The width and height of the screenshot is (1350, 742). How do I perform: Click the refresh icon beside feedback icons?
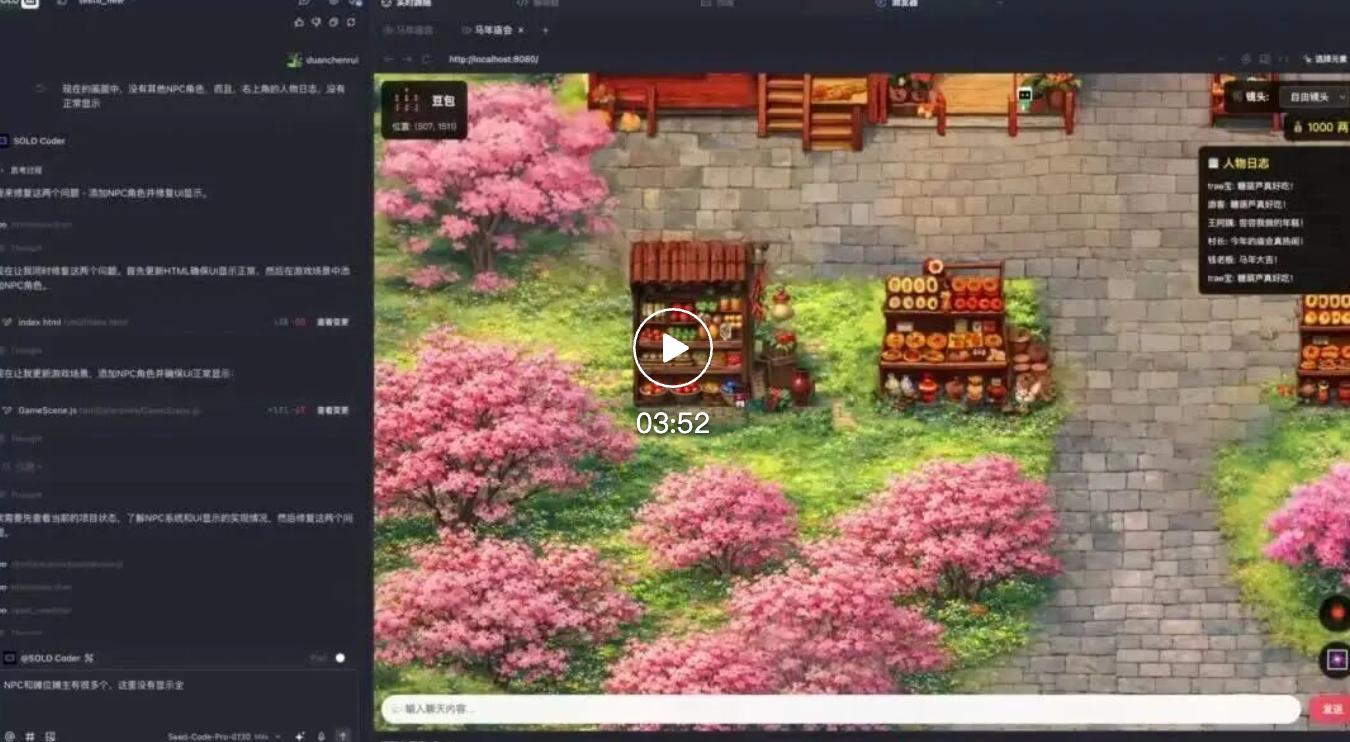click(351, 22)
